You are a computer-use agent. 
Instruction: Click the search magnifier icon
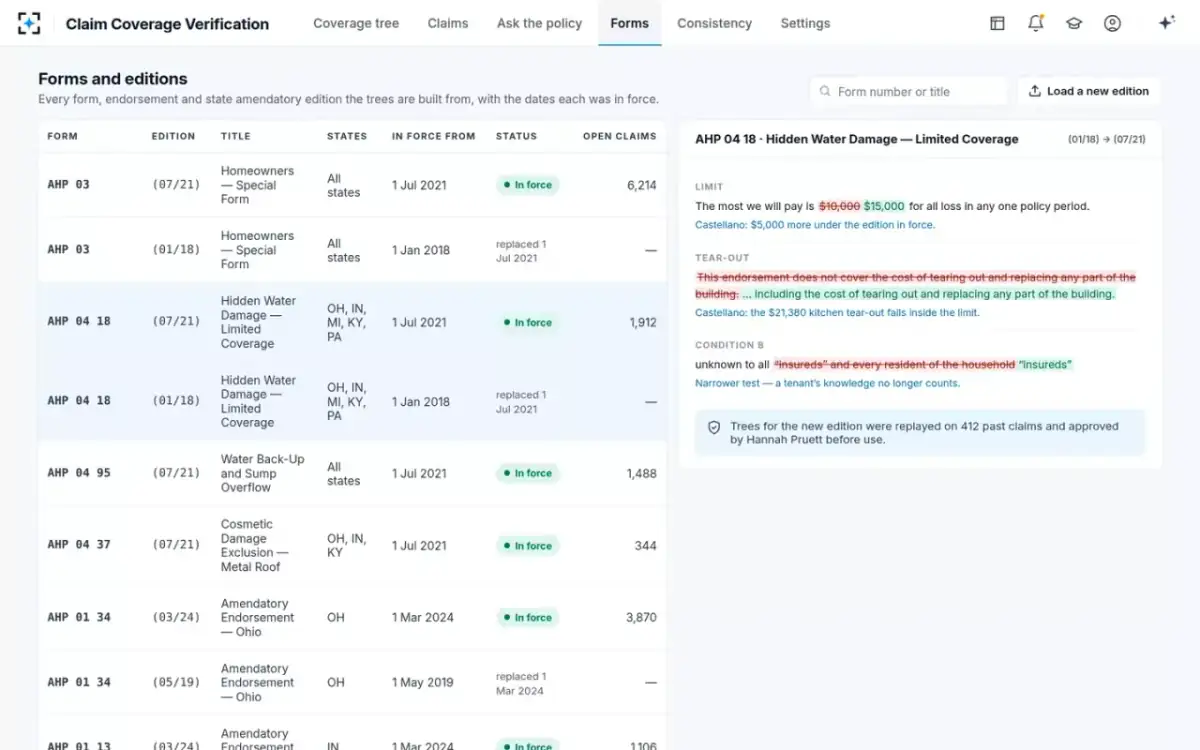click(x=825, y=91)
